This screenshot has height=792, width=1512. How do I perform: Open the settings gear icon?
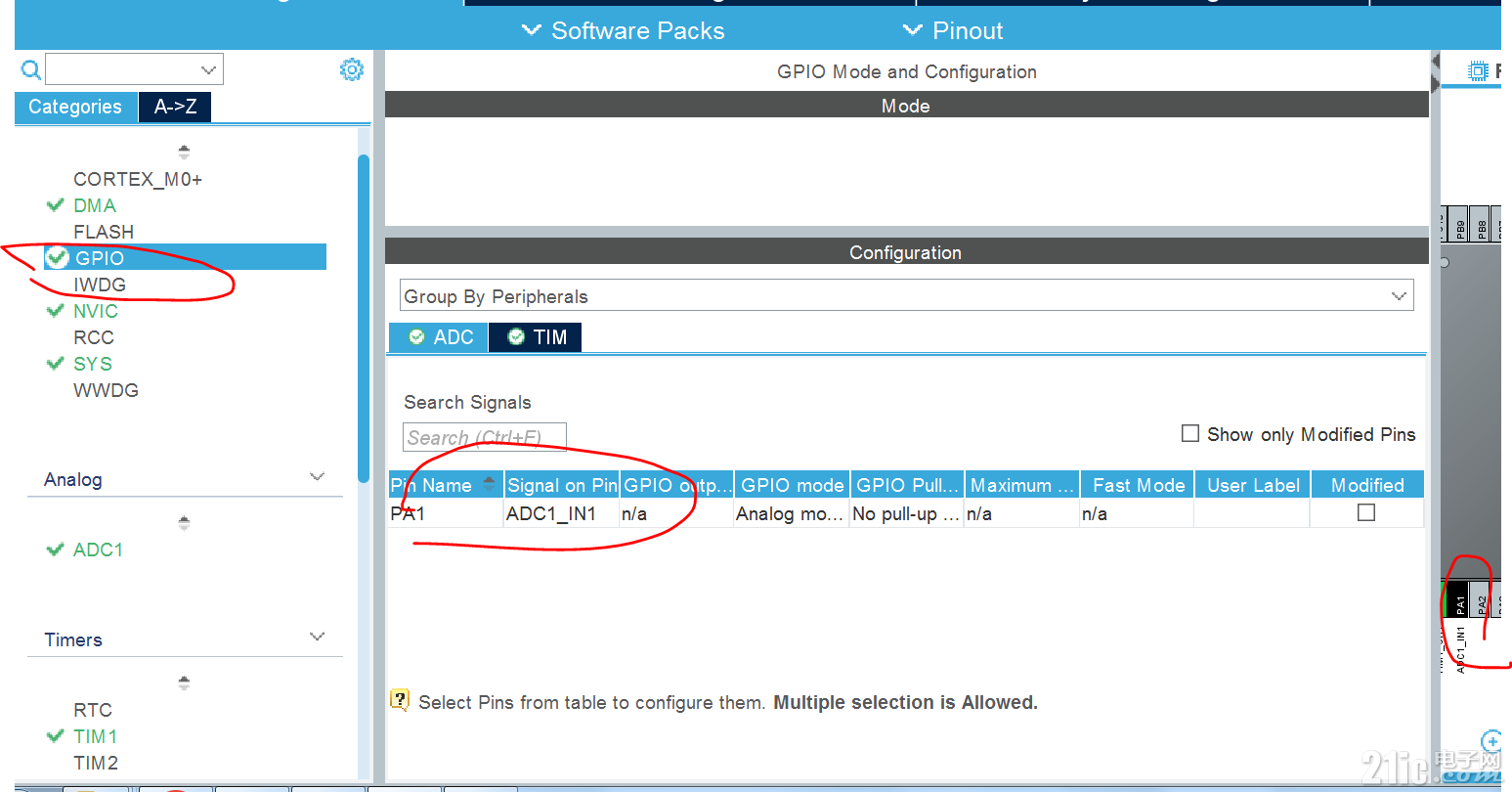click(352, 68)
